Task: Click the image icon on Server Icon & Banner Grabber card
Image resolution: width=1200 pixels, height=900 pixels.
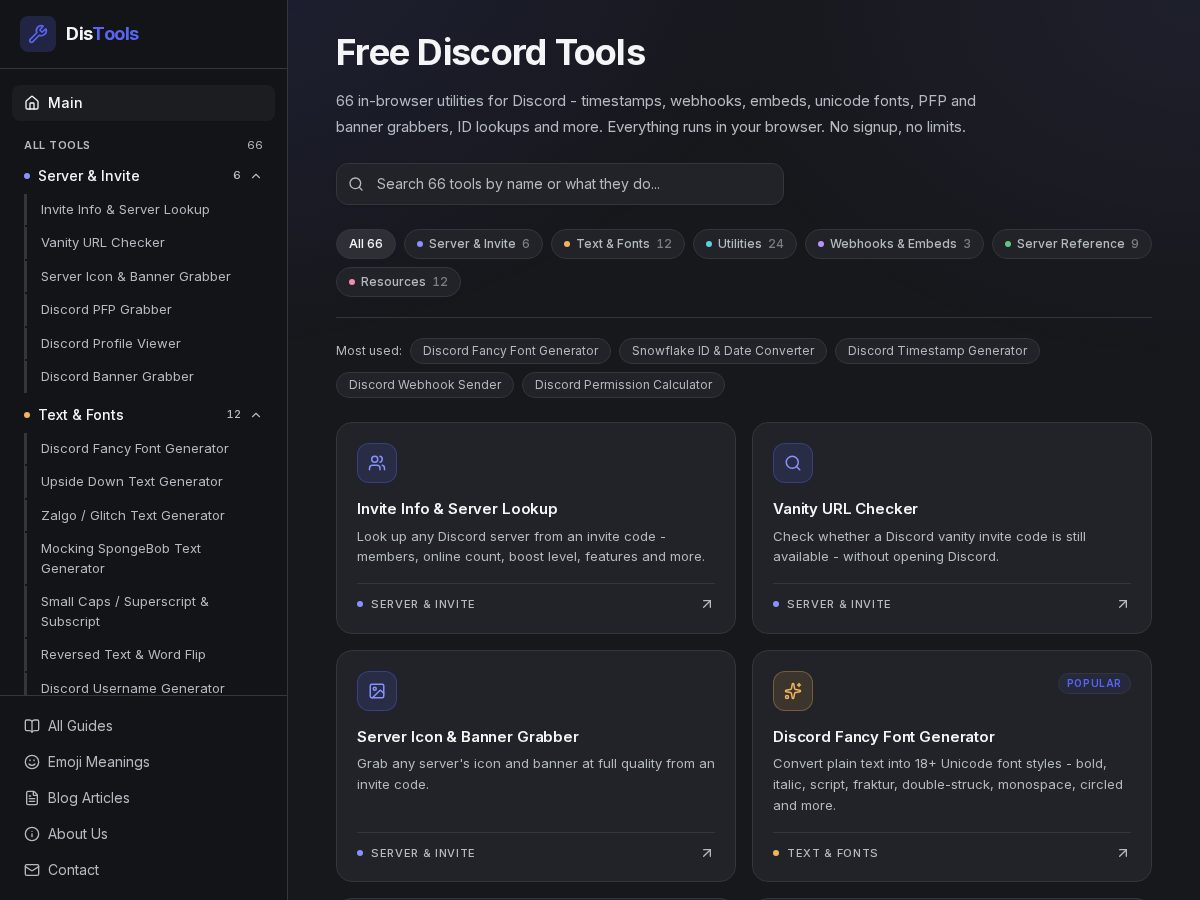Action: (x=377, y=691)
